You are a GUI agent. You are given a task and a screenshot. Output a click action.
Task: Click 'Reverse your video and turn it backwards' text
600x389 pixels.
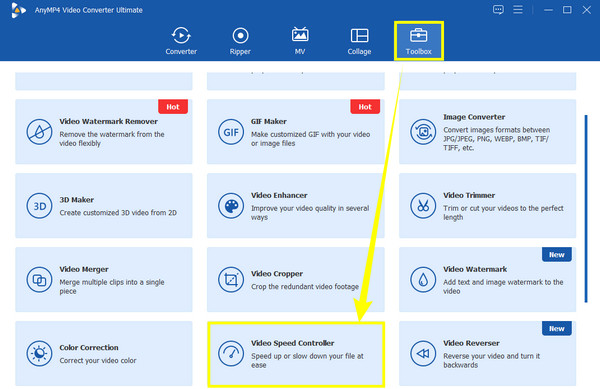(x=491, y=360)
